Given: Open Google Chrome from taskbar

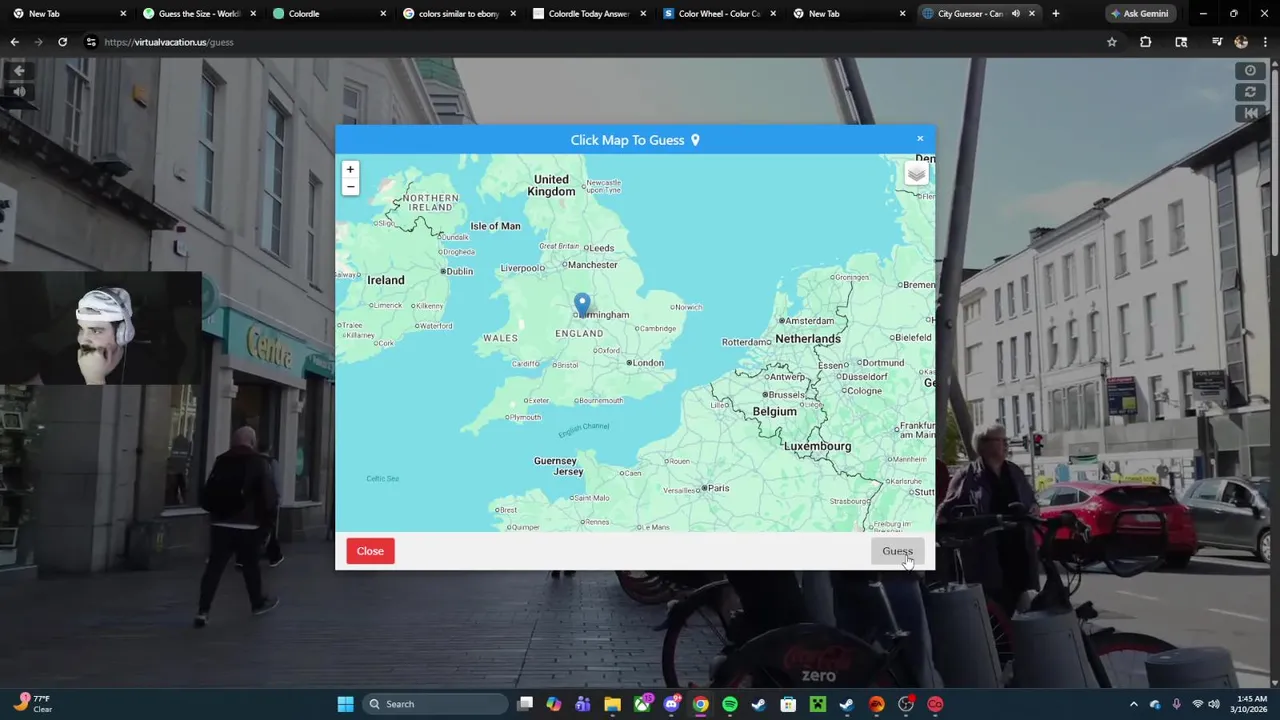Looking at the screenshot, I should click(x=700, y=704).
